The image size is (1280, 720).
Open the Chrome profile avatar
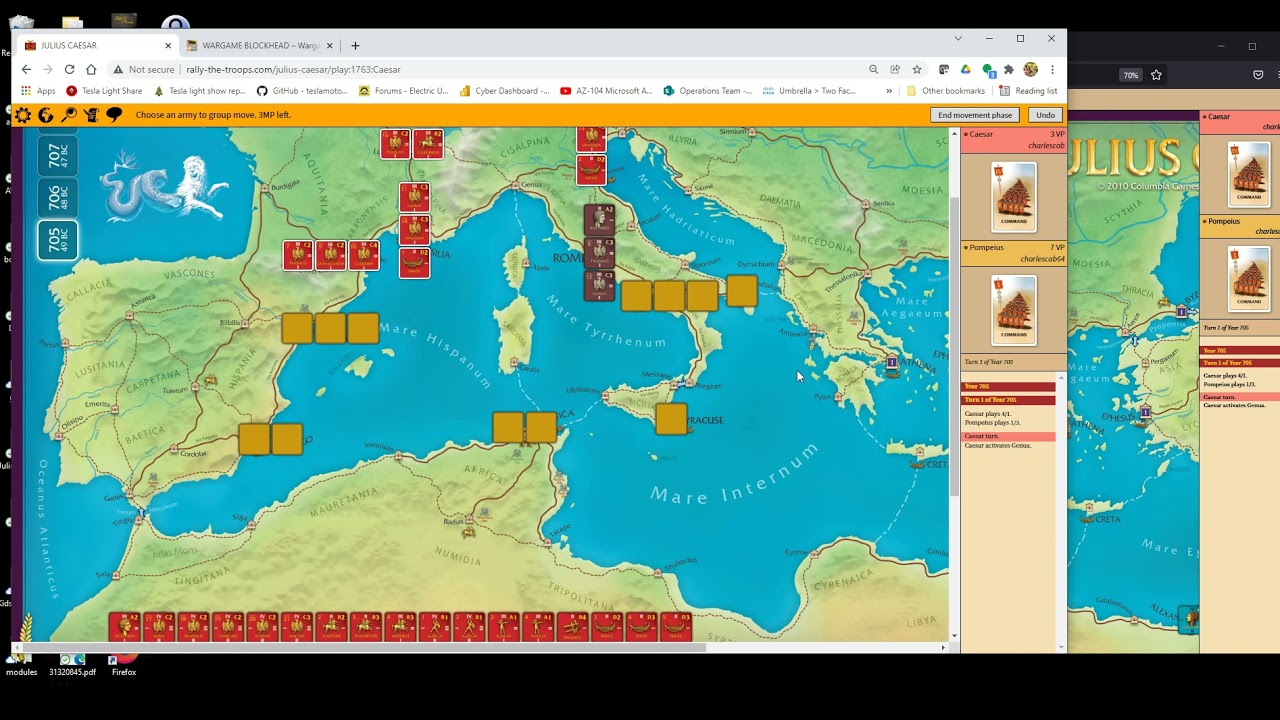[1031, 69]
